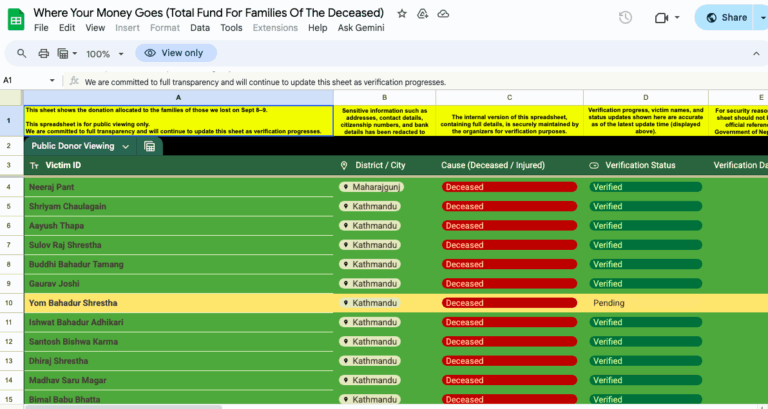Click the search magnifier in toolbar

pyautogui.click(x=19, y=54)
